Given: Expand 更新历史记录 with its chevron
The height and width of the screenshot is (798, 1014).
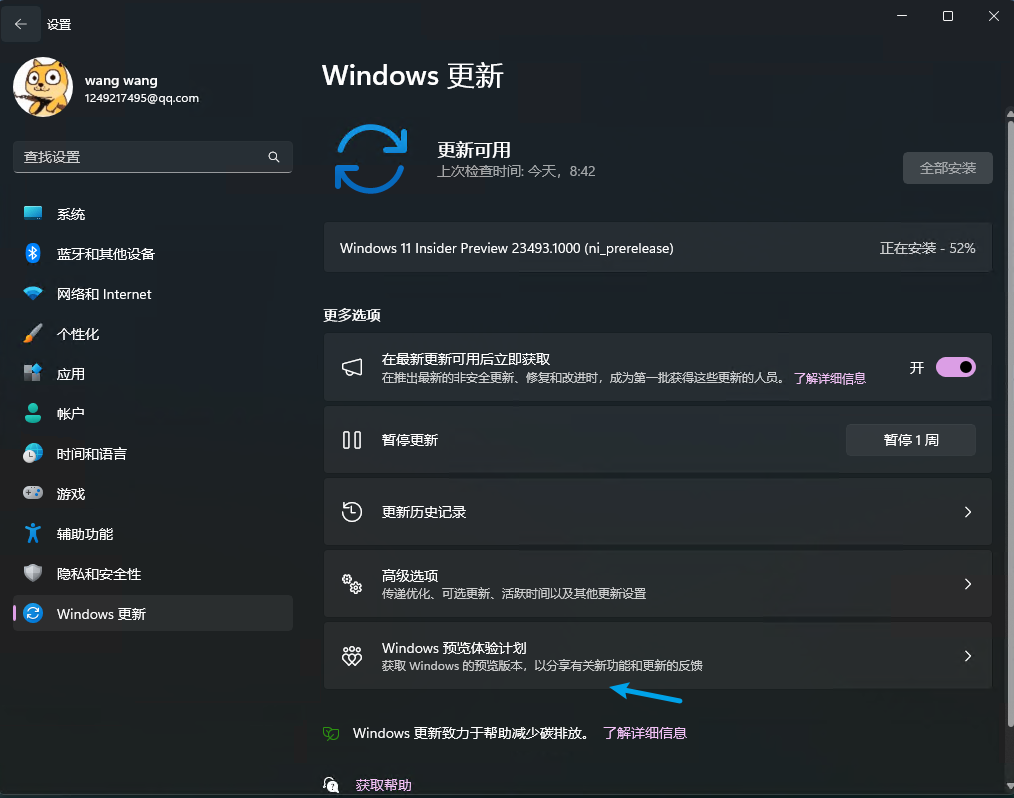Looking at the screenshot, I should (967, 512).
